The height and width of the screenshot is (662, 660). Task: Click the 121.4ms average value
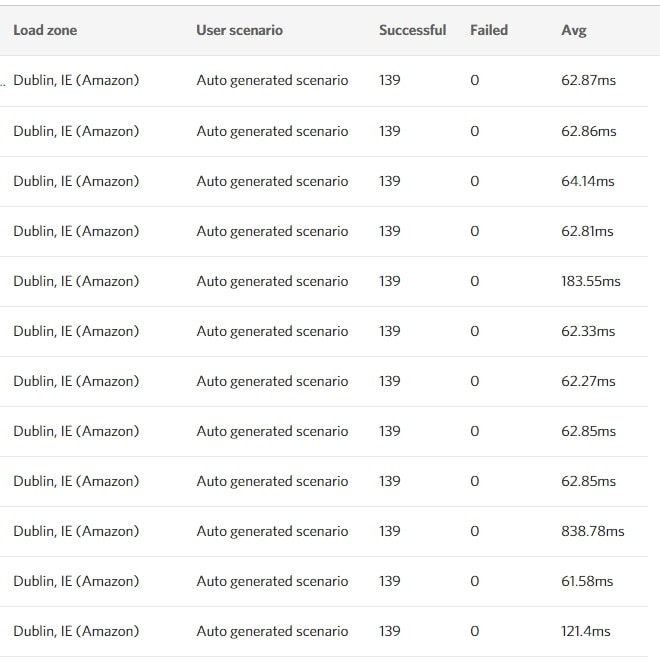(585, 631)
